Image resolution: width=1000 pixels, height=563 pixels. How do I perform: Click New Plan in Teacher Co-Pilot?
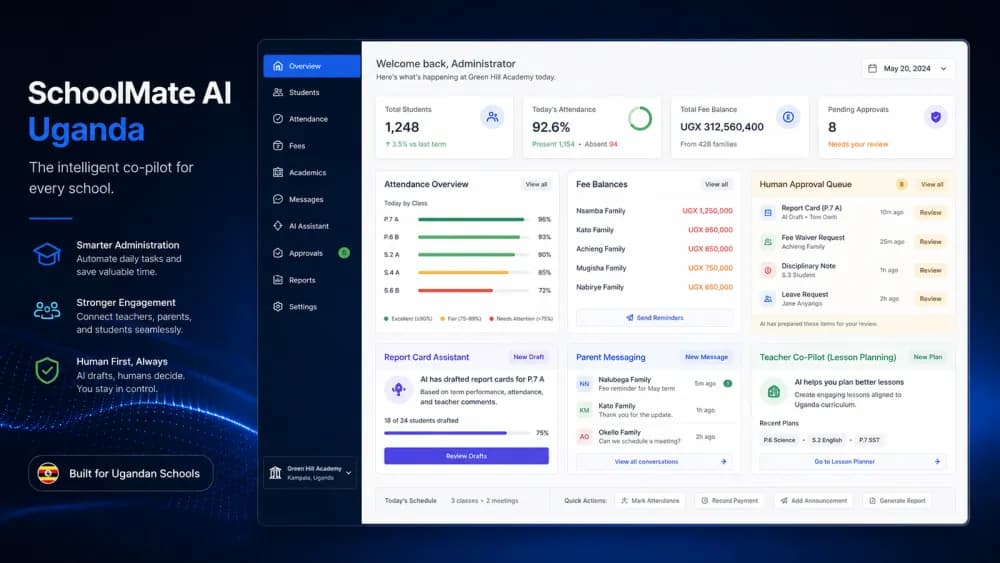927,357
